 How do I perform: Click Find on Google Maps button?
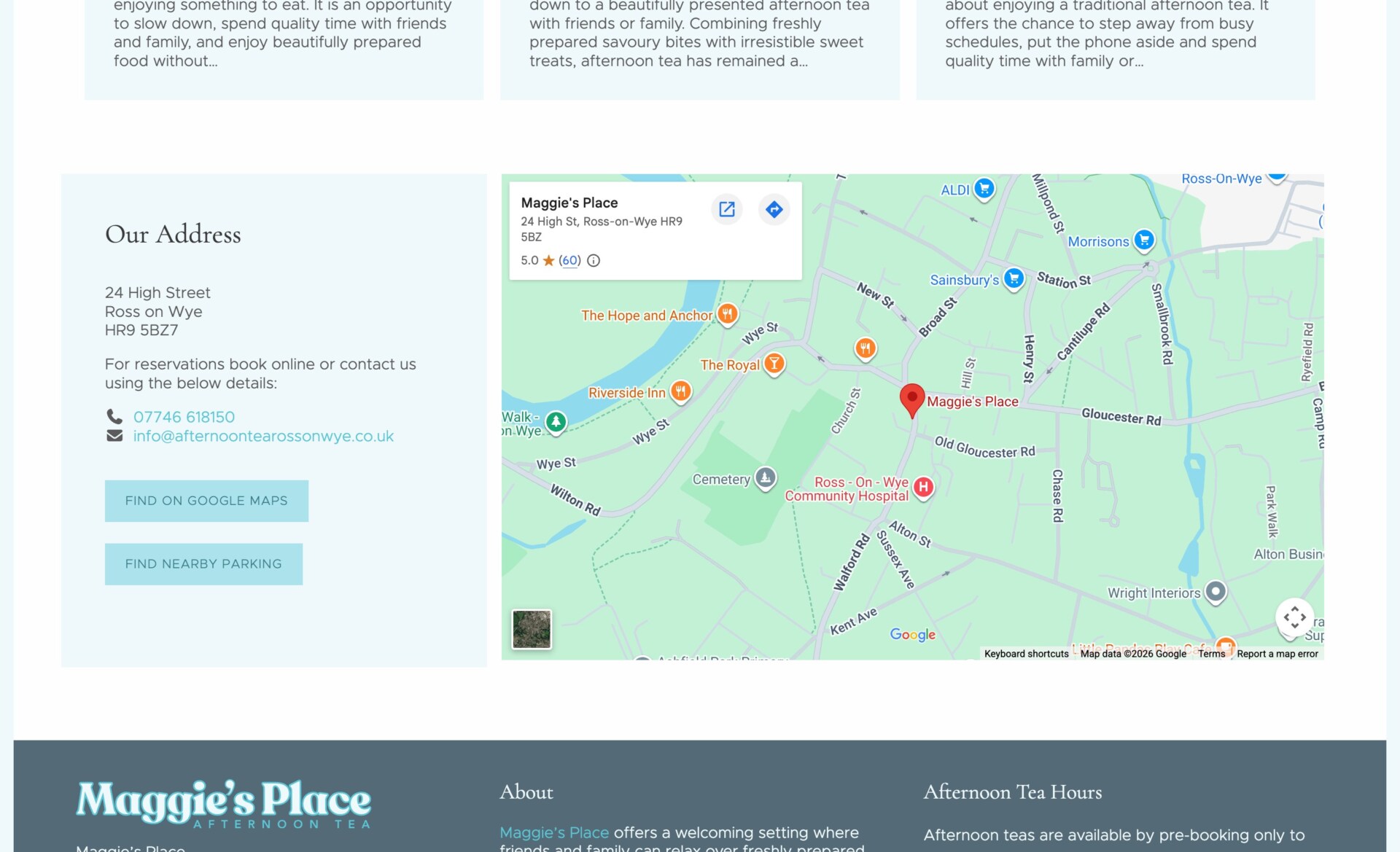pos(206,501)
